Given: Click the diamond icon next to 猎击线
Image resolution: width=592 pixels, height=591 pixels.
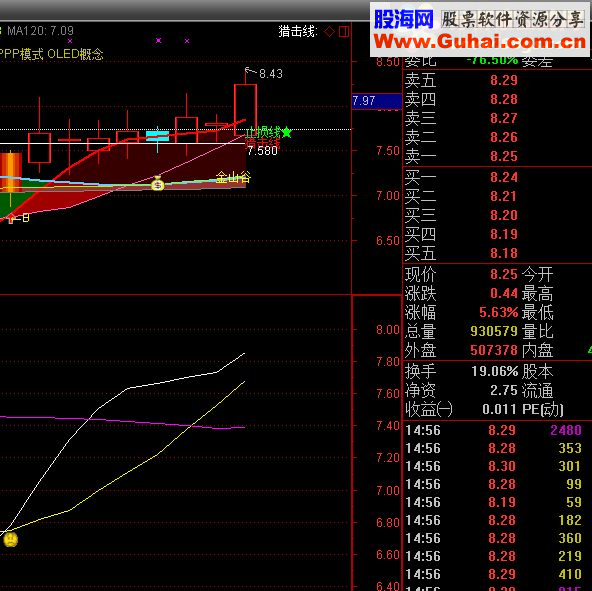Looking at the screenshot, I should click(x=329, y=32).
